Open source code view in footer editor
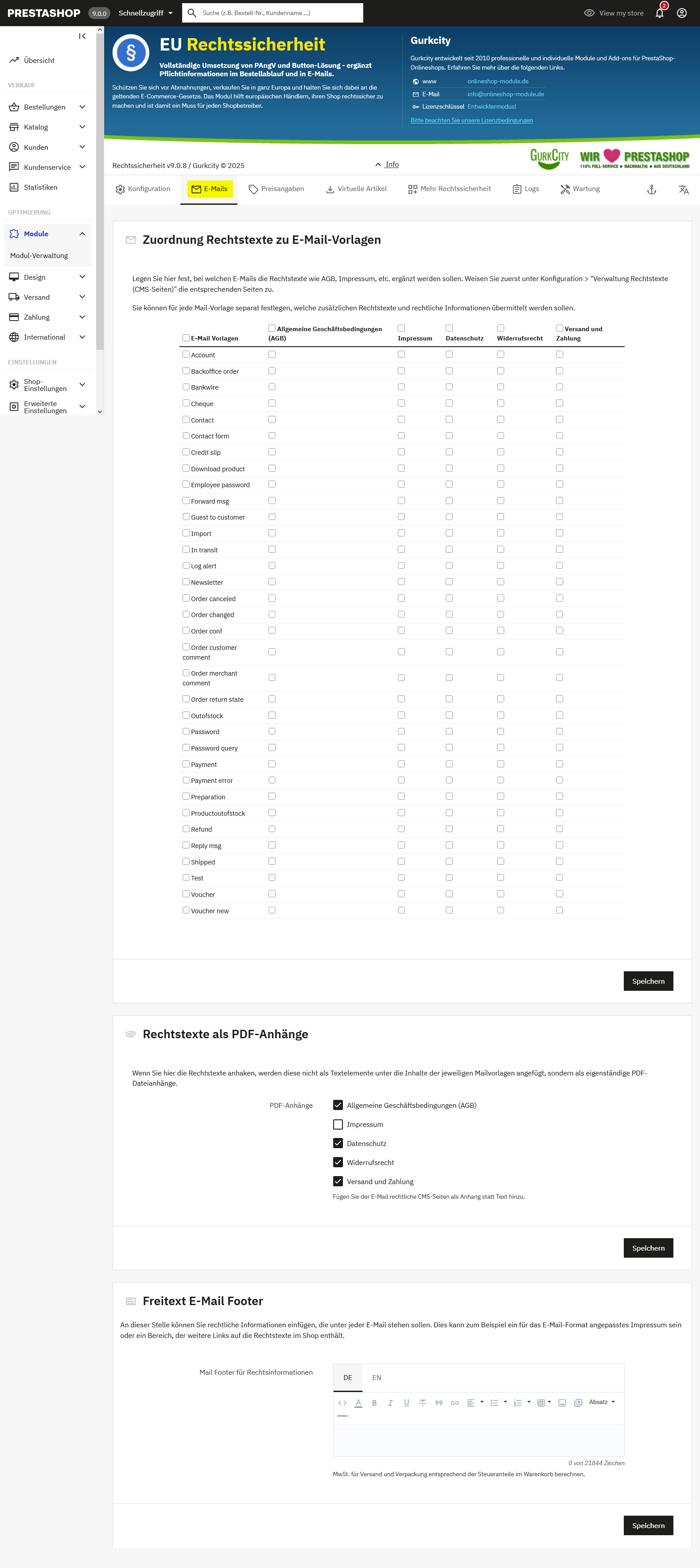 (x=342, y=1403)
